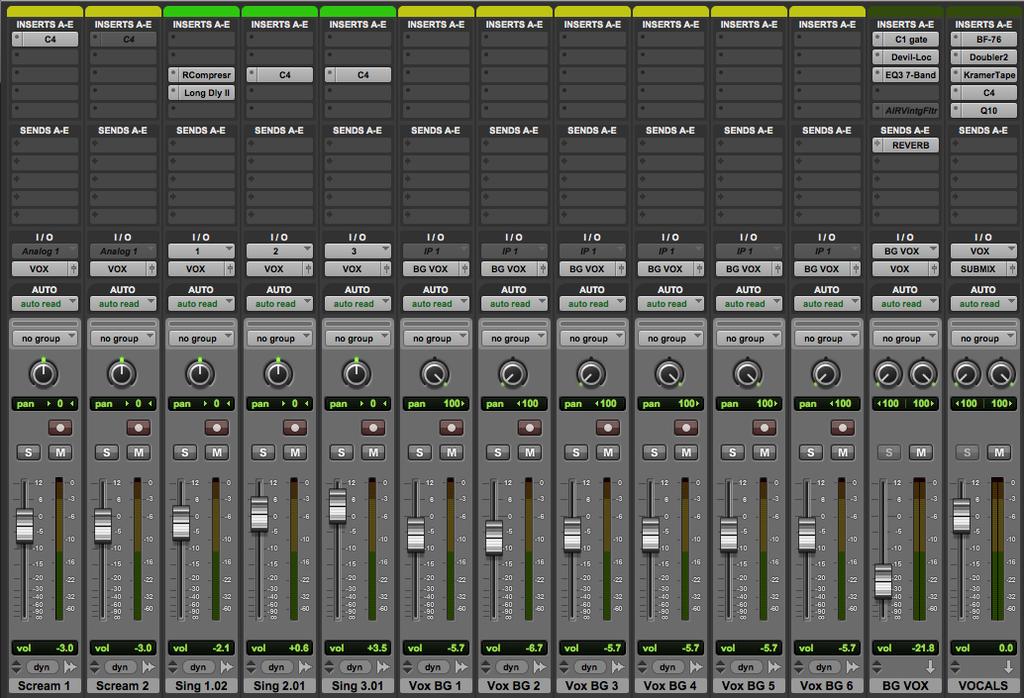Mute the VOCALS submix channel

pos(999,452)
